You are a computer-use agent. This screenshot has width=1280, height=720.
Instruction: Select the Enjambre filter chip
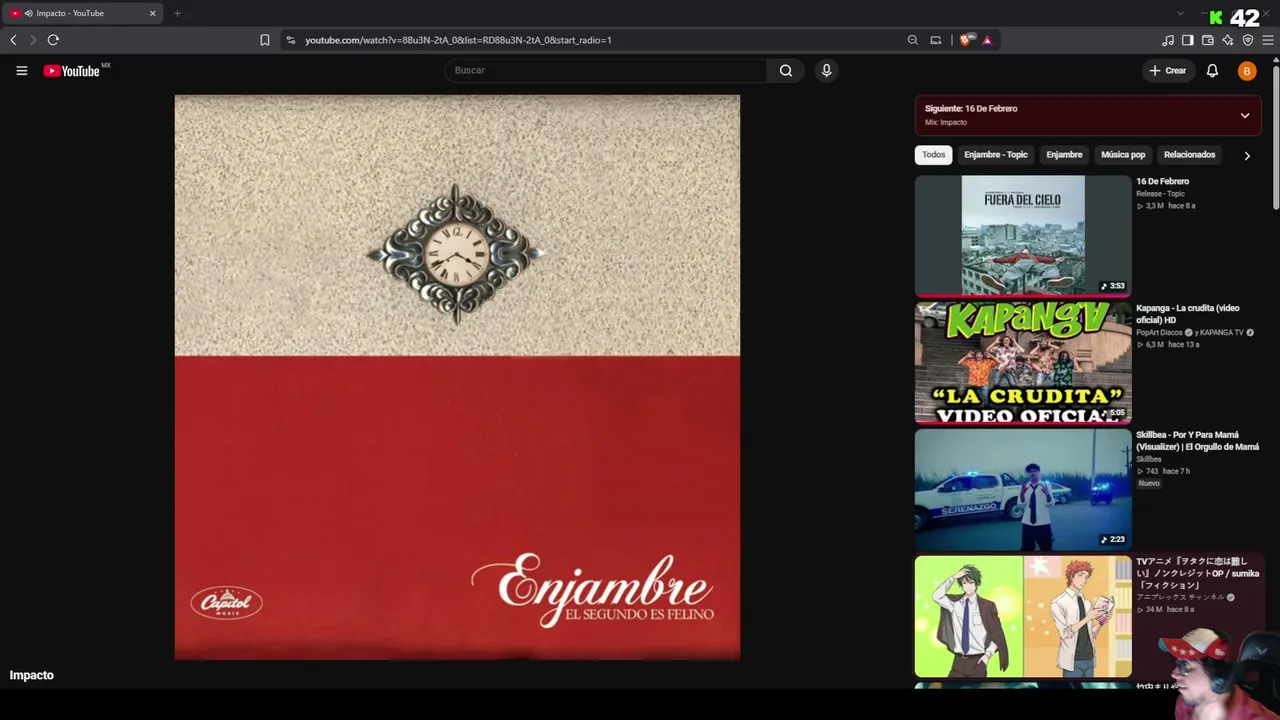[1064, 155]
